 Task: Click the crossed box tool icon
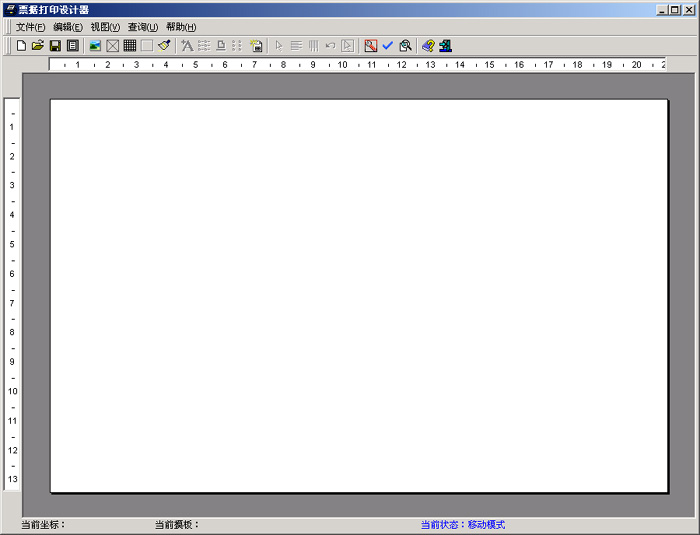[x=113, y=46]
